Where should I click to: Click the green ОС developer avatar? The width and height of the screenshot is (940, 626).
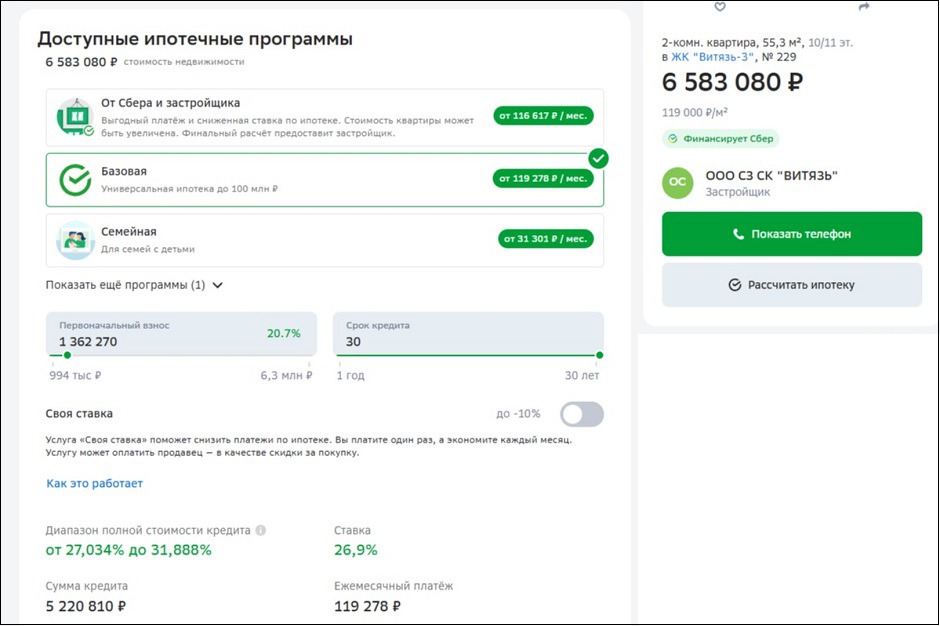point(678,182)
